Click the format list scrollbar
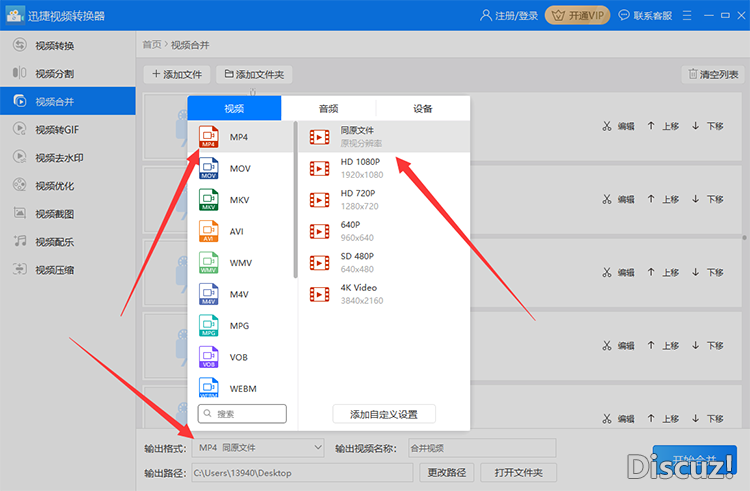This screenshot has height=491, width=750. 296,199
